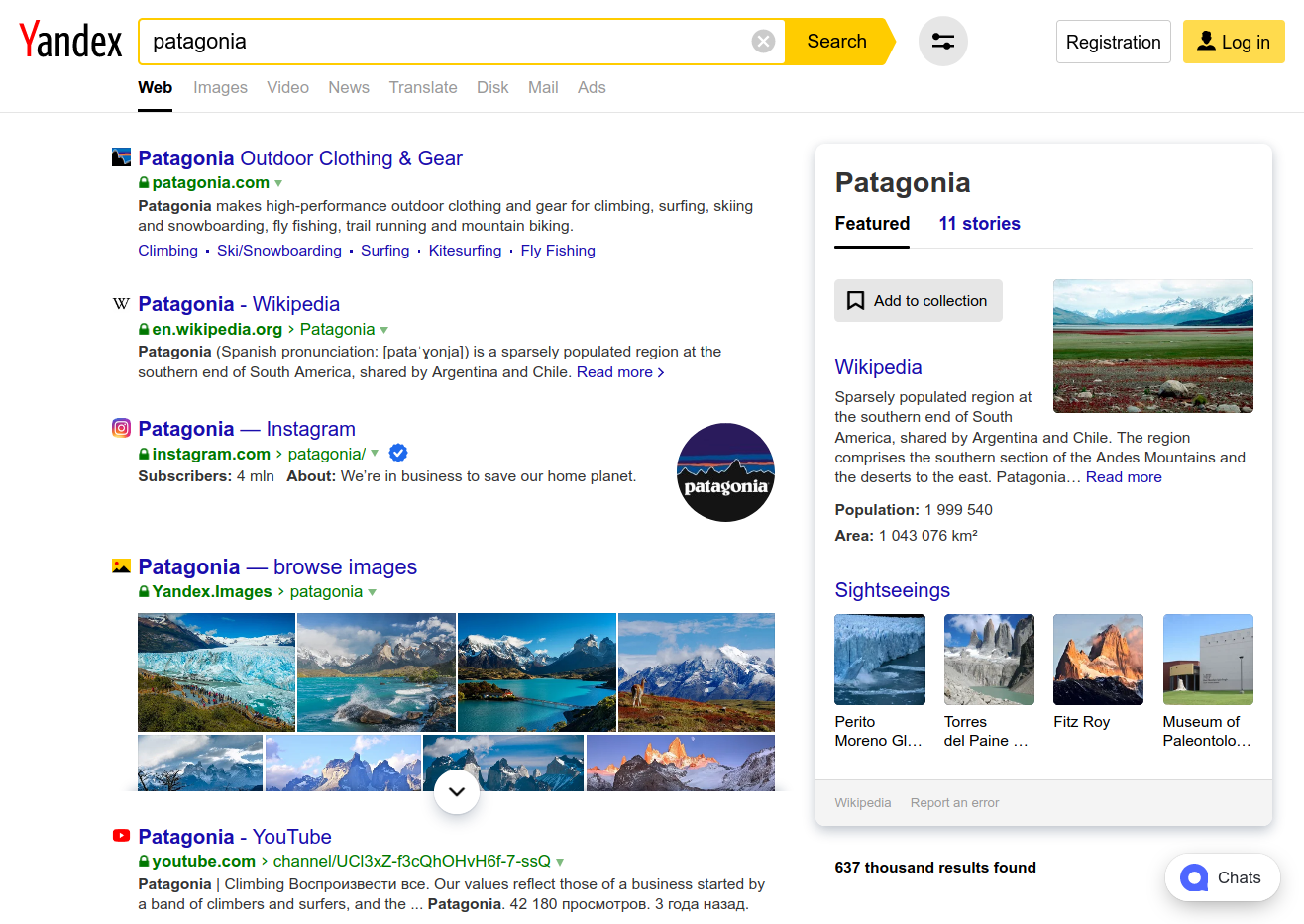1304x924 pixels.
Task: Click the Chats bubble icon
Action: (x=1194, y=877)
